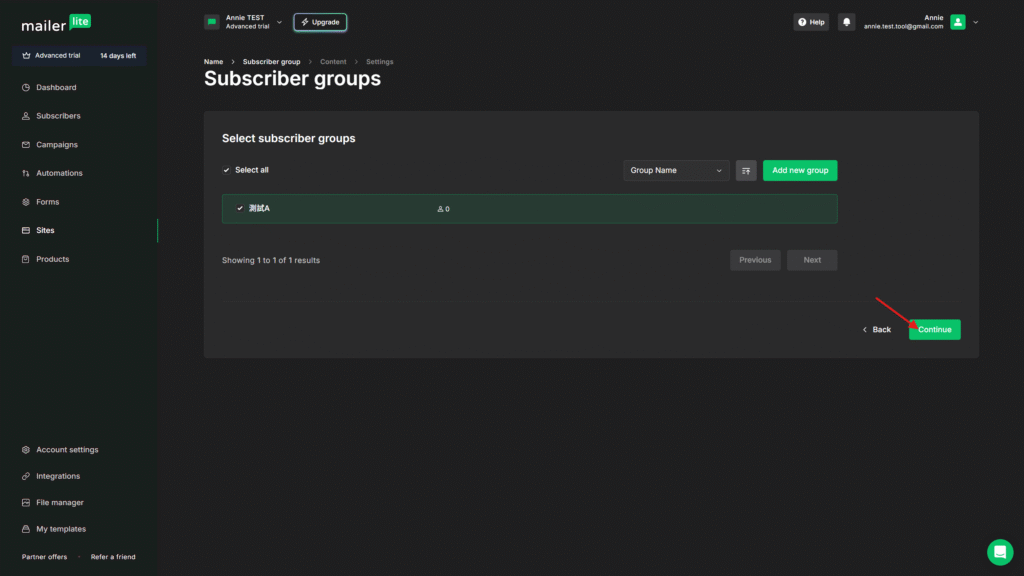This screenshot has width=1024, height=576.
Task: Click the green account icon beside Annie TEST
Action: 212,22
